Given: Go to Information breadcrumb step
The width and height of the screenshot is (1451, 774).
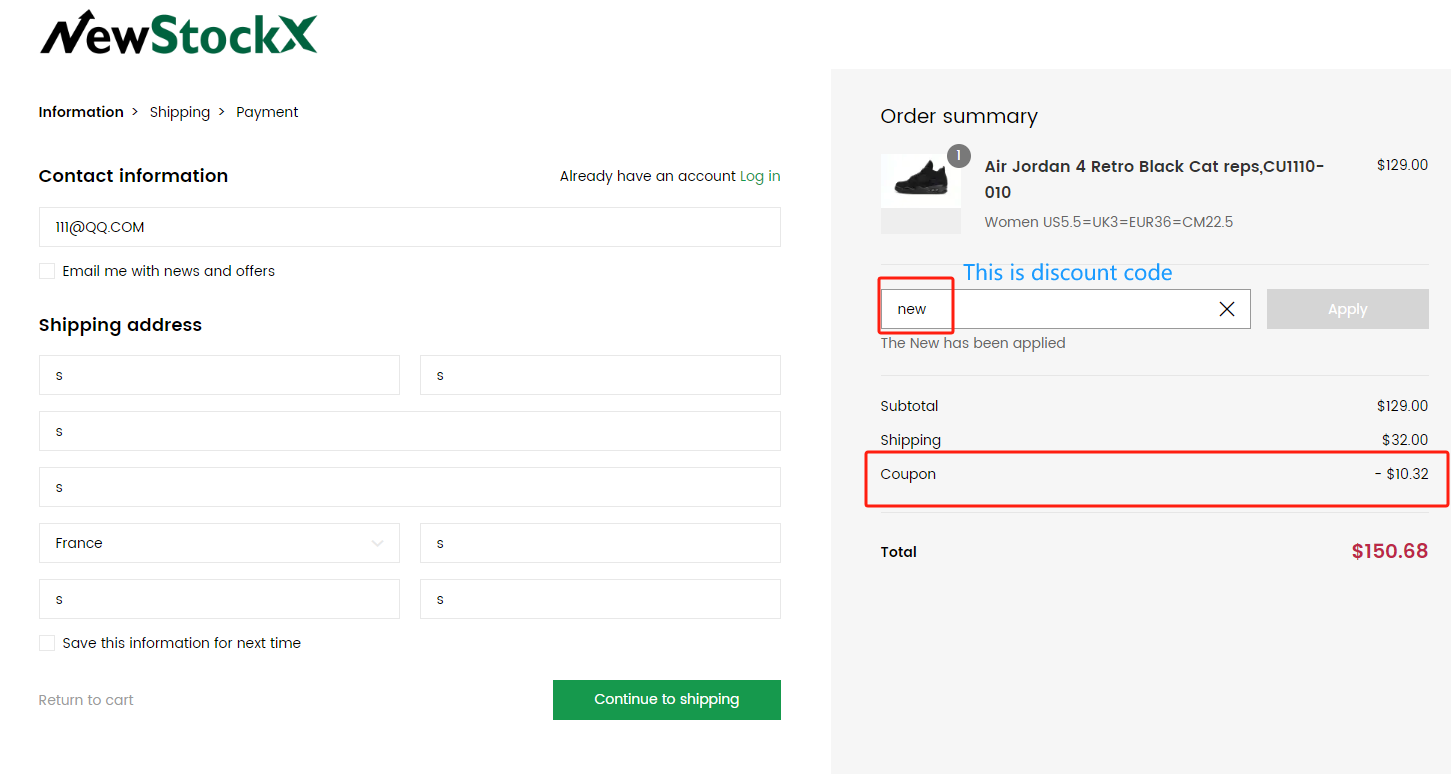Looking at the screenshot, I should 81,112.
